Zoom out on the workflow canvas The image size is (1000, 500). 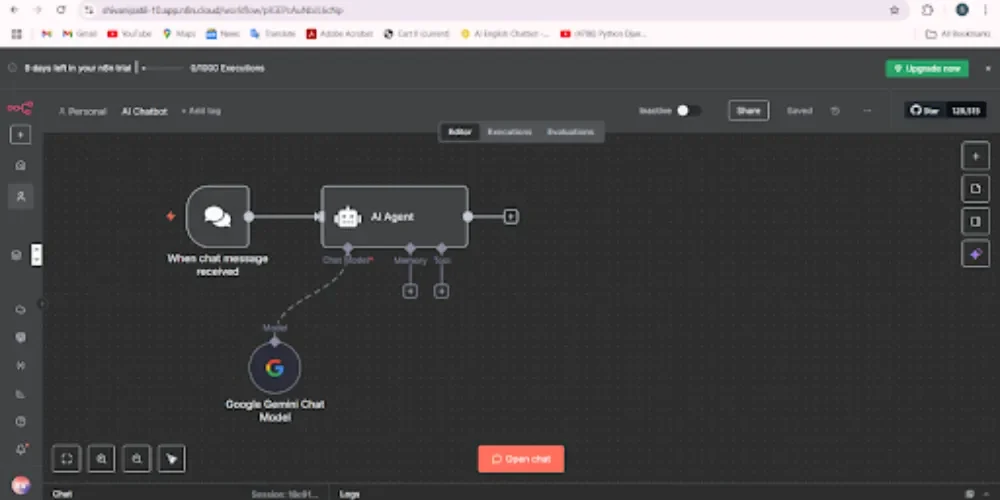click(136, 459)
